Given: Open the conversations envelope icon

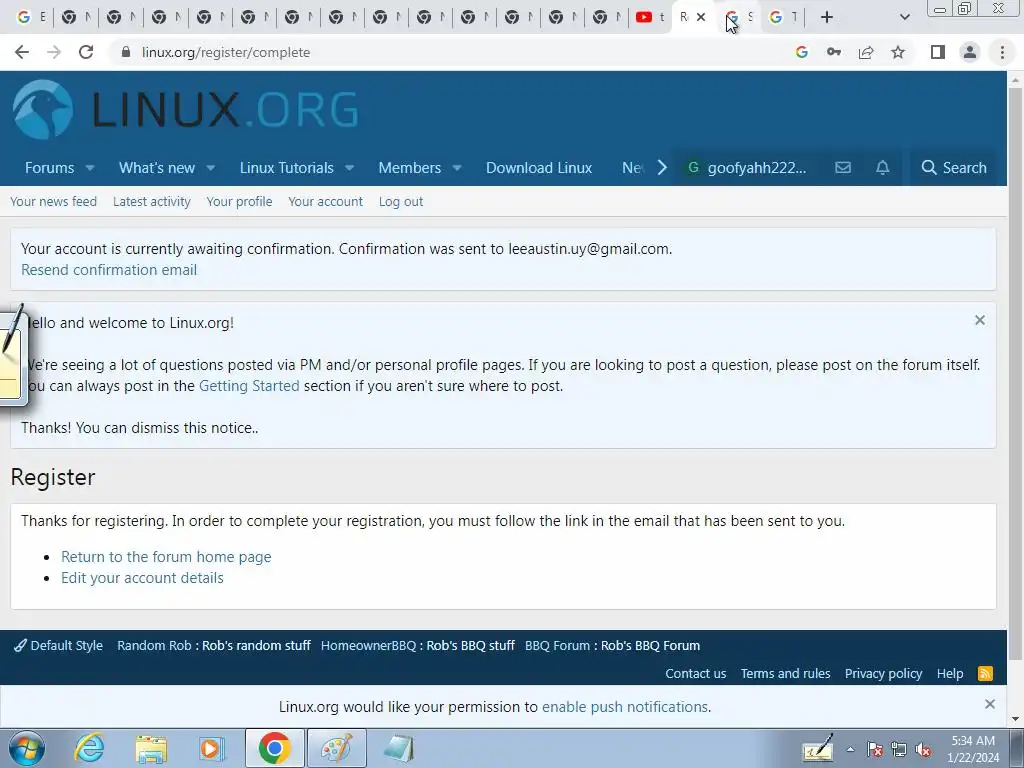Looking at the screenshot, I should coord(843,168).
